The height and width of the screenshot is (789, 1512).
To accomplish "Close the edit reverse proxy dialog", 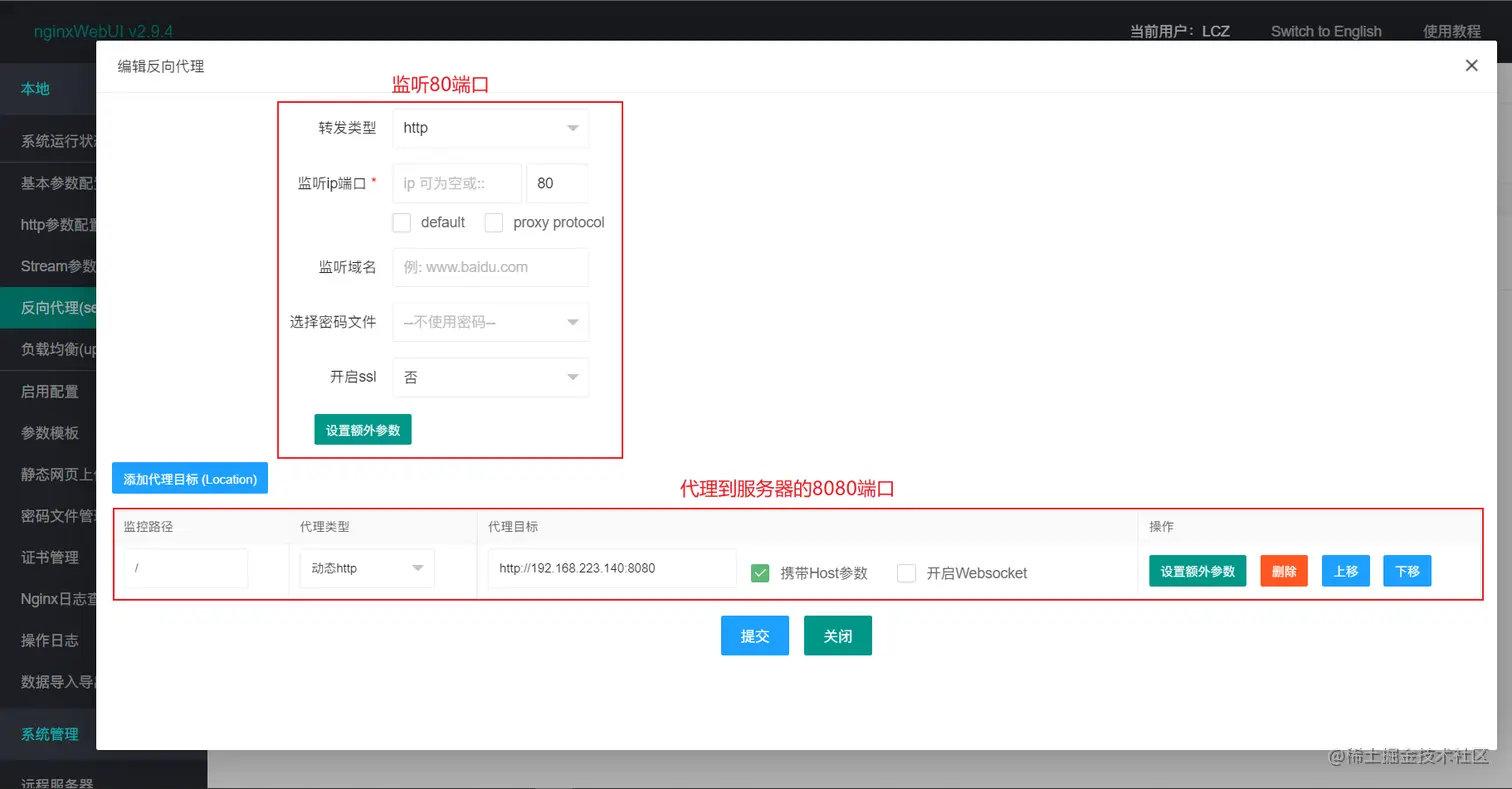I will coord(1471,66).
